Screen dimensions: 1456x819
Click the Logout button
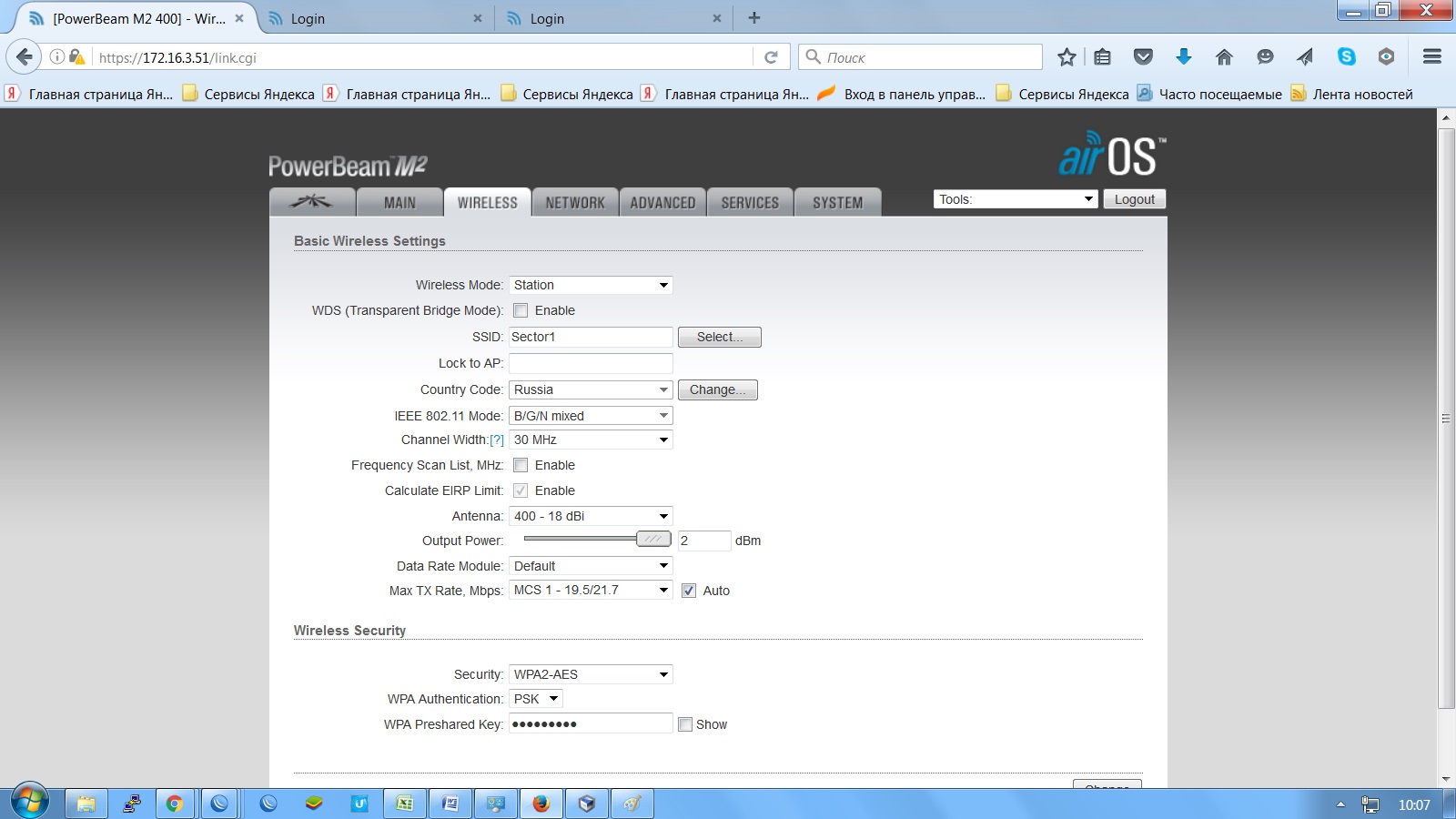point(1135,199)
